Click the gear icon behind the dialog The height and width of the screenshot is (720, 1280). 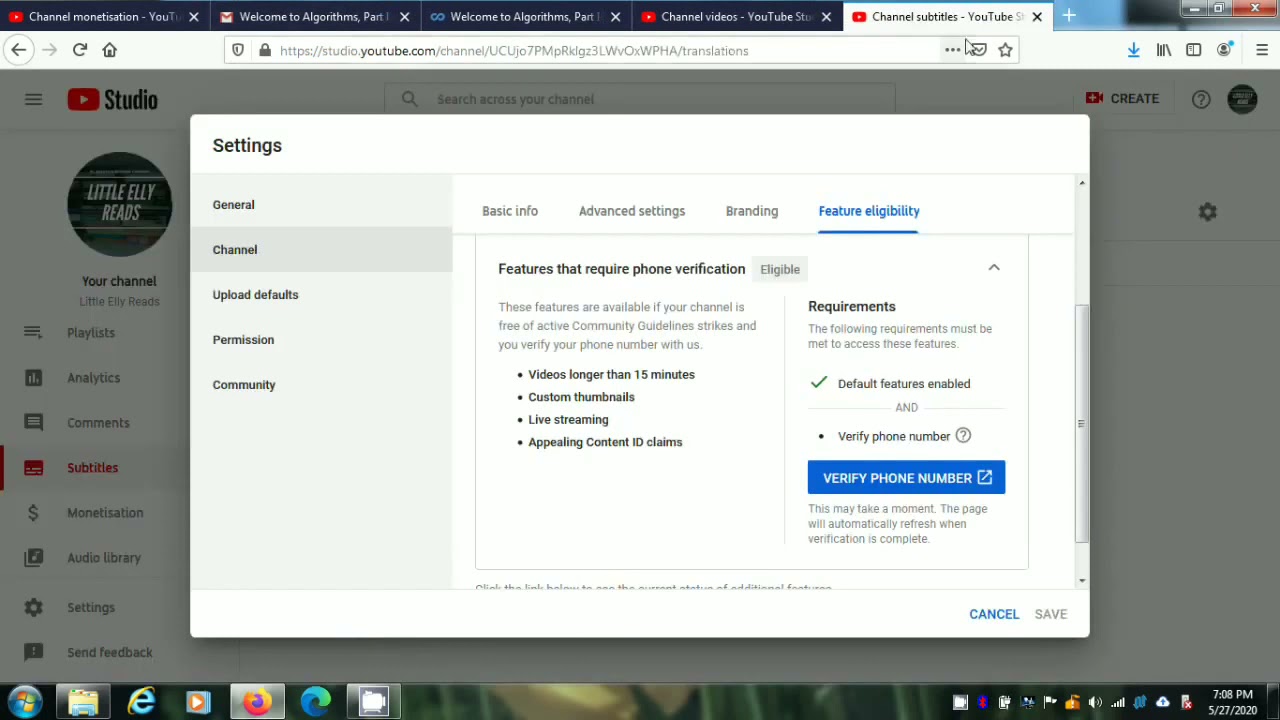(x=1207, y=212)
